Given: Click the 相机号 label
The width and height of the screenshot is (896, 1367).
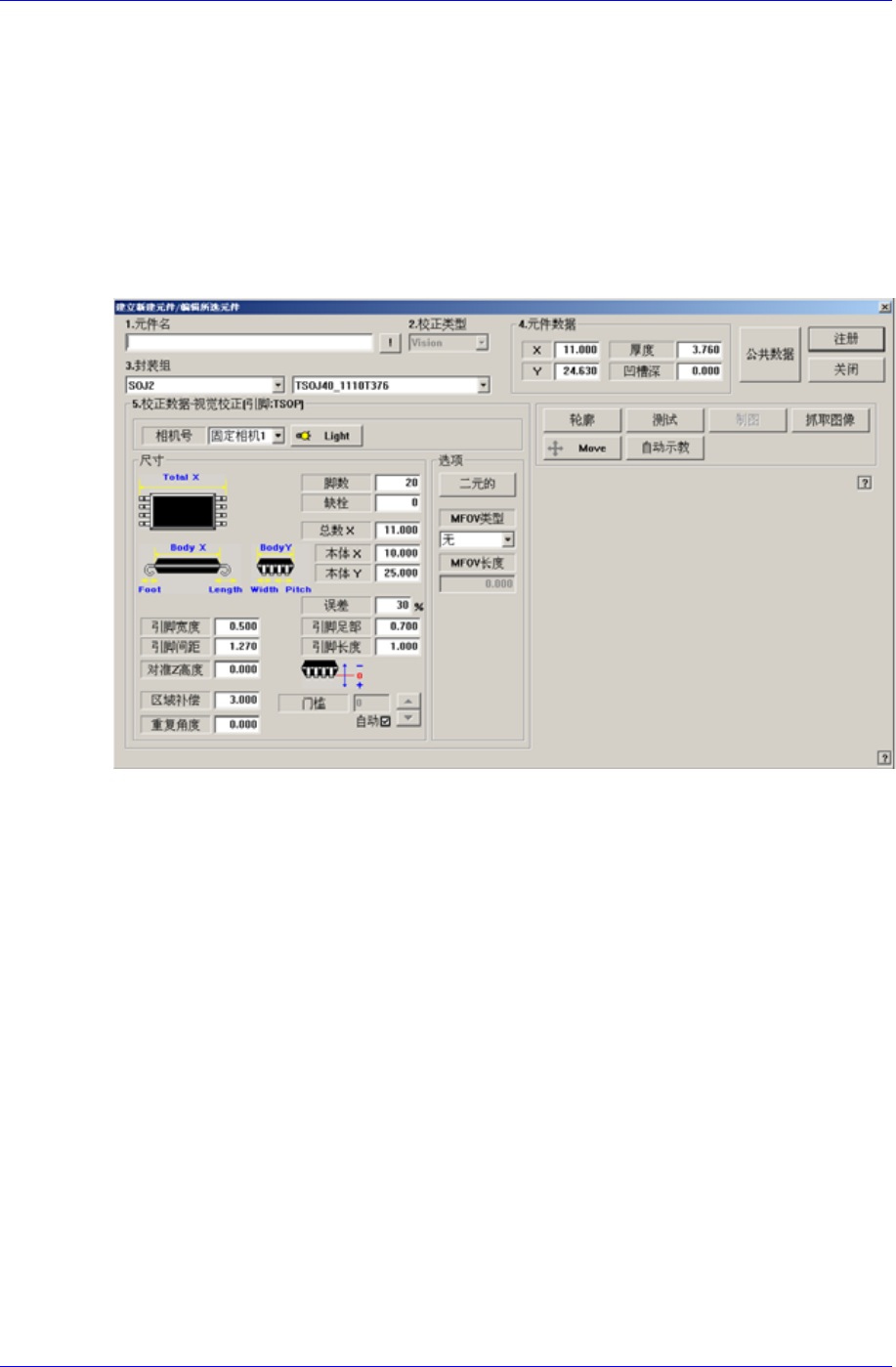Looking at the screenshot, I should tap(174, 436).
